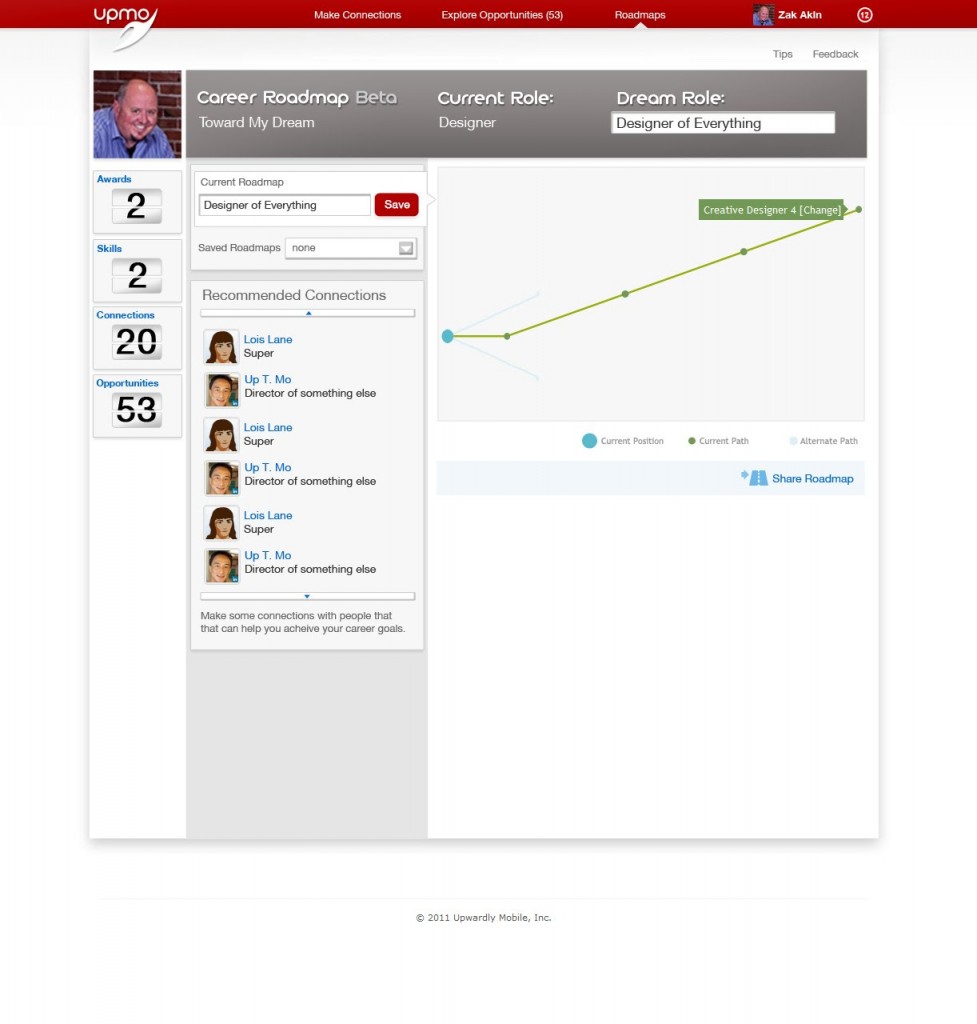The width and height of the screenshot is (977, 1024).
Task: Open the second Lois Lane avatar
Action: point(221,435)
